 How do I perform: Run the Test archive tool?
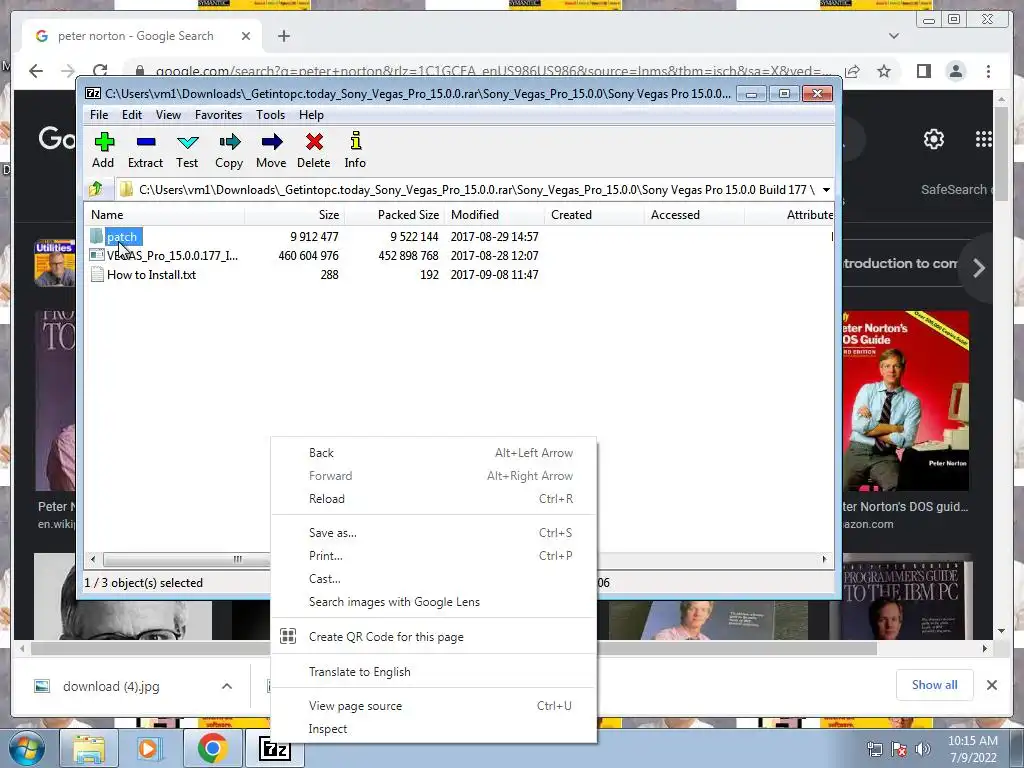(x=187, y=150)
